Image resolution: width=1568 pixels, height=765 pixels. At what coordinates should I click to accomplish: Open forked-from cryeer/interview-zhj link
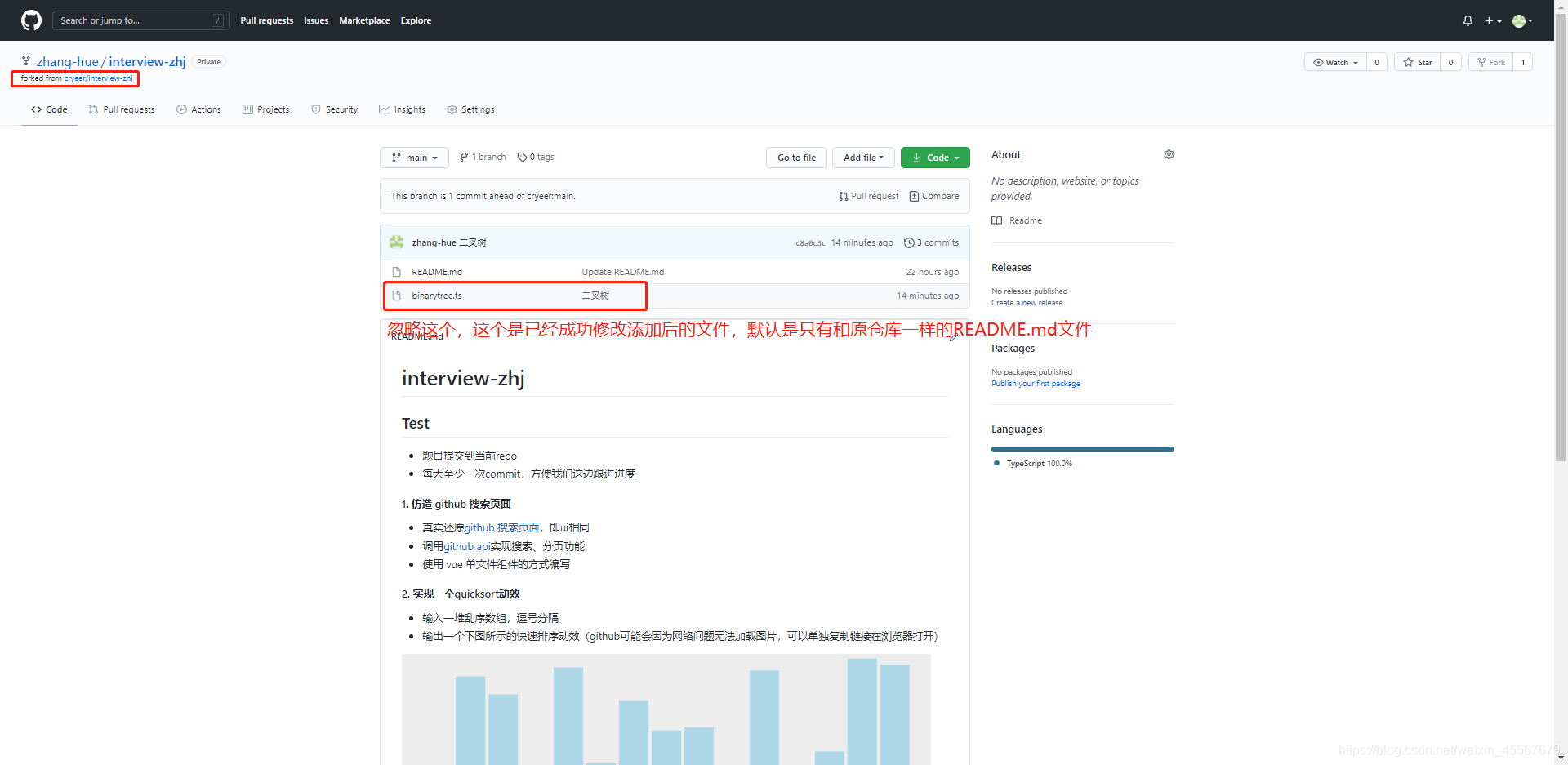pyautogui.click(x=98, y=78)
